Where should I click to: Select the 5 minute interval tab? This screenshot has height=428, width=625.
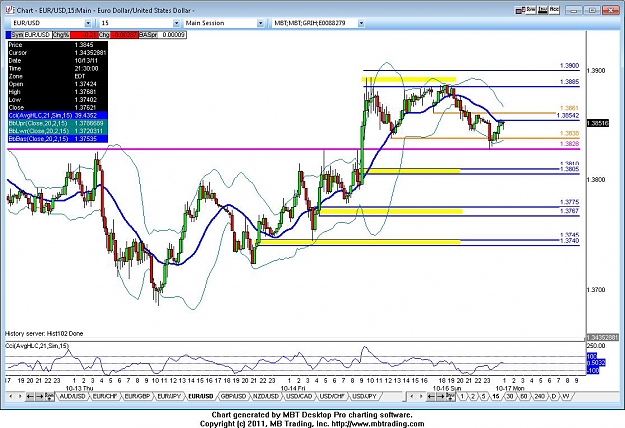pyautogui.click(x=483, y=397)
